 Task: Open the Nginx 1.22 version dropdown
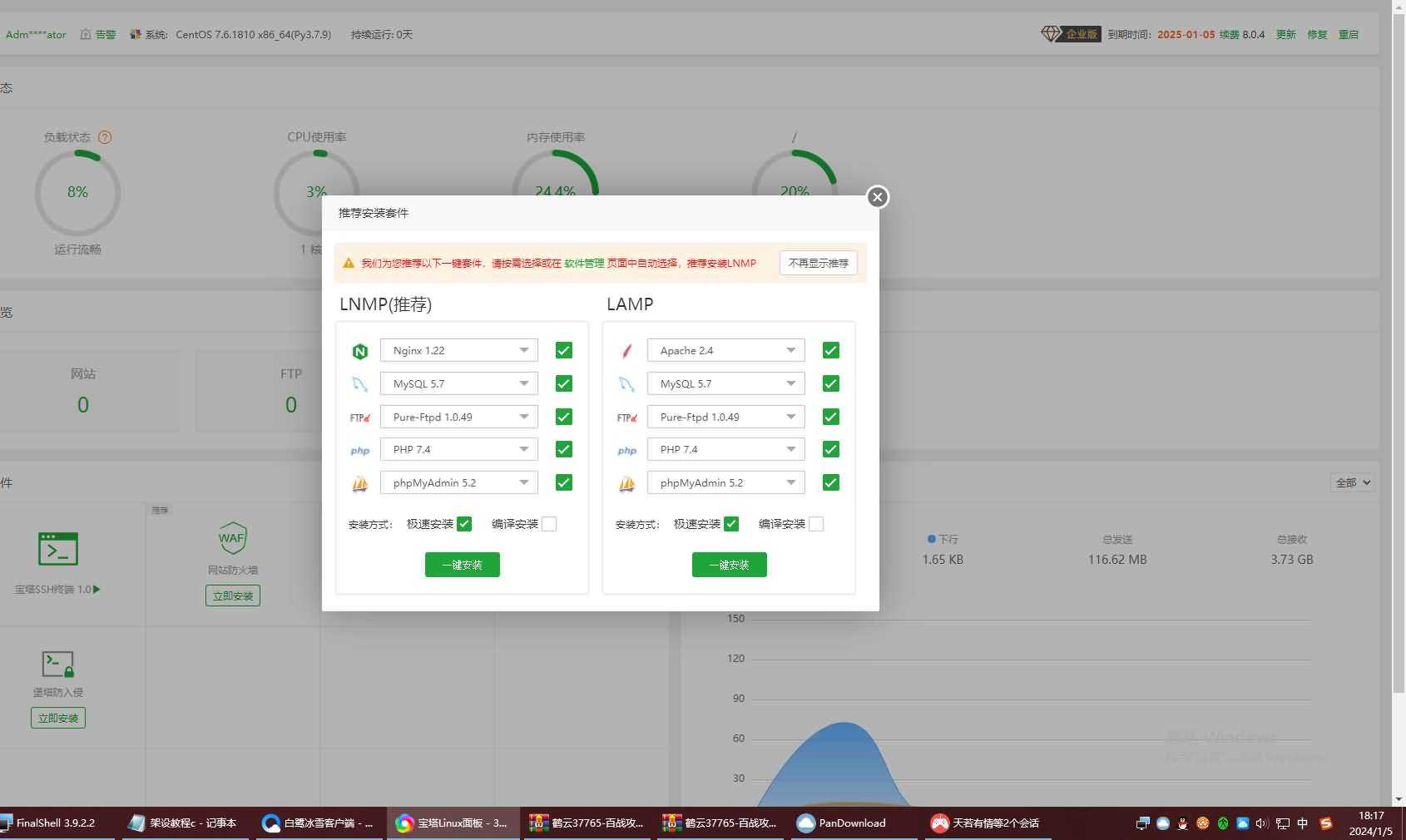pyautogui.click(x=459, y=350)
